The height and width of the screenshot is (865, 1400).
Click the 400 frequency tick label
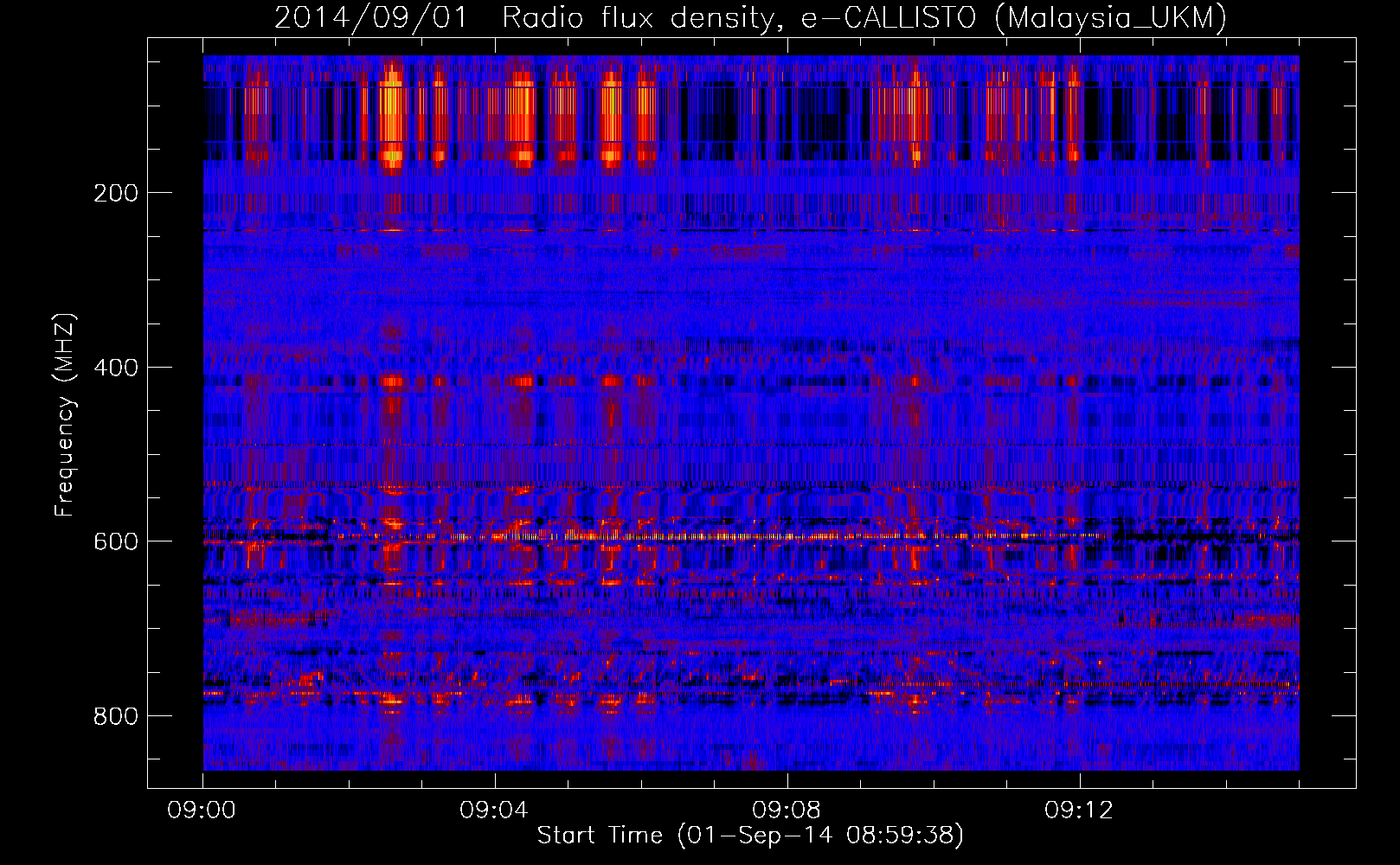115,368
